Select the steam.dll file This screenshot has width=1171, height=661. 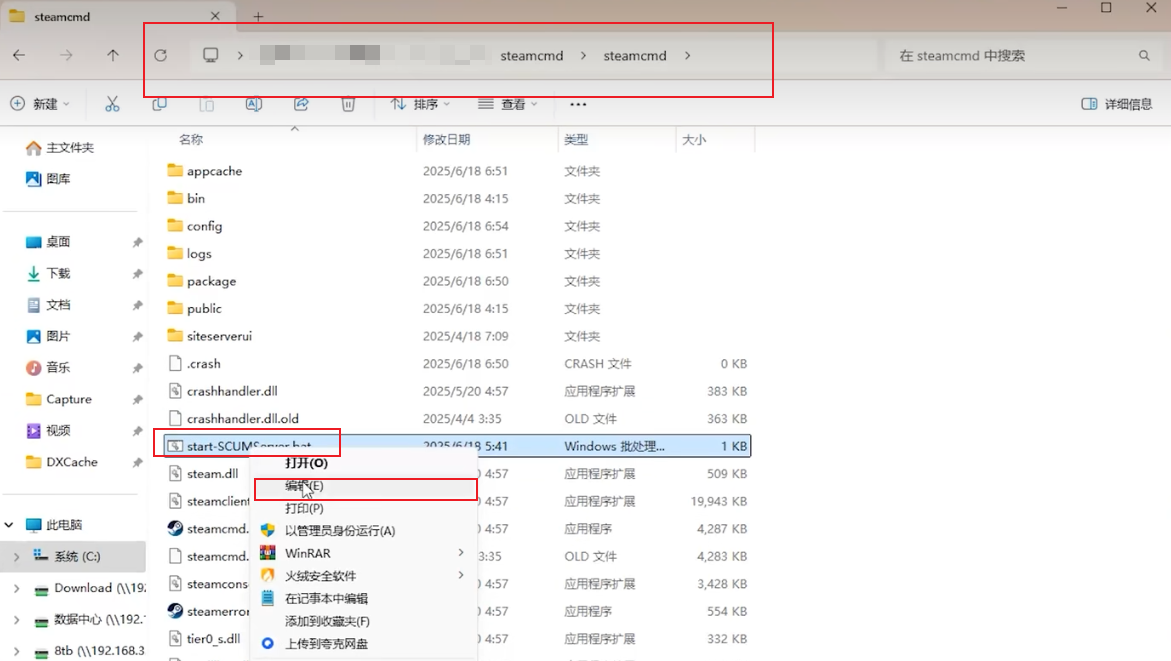pyautogui.click(x=213, y=474)
